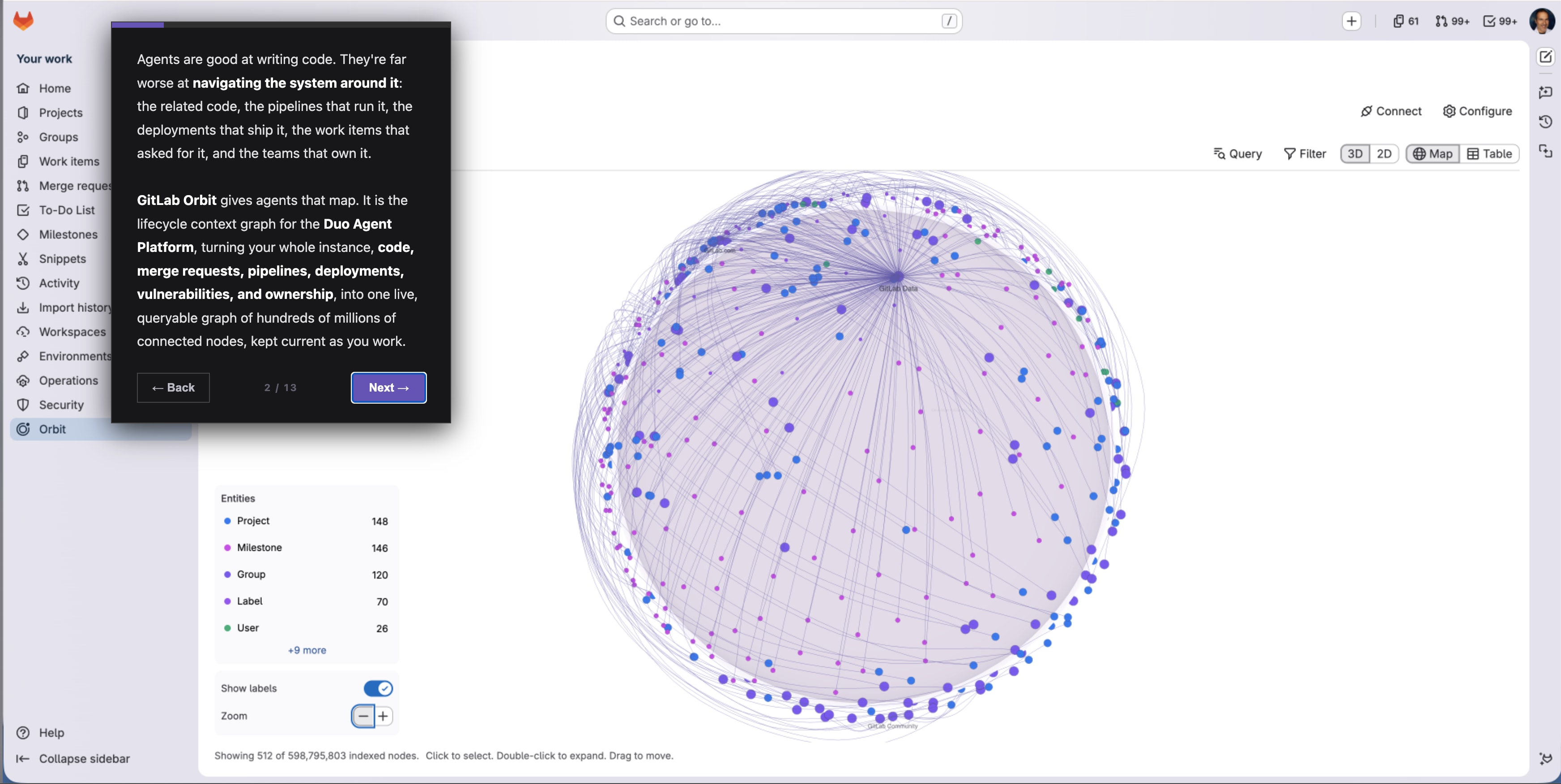Click the Connect button

pos(1391,111)
